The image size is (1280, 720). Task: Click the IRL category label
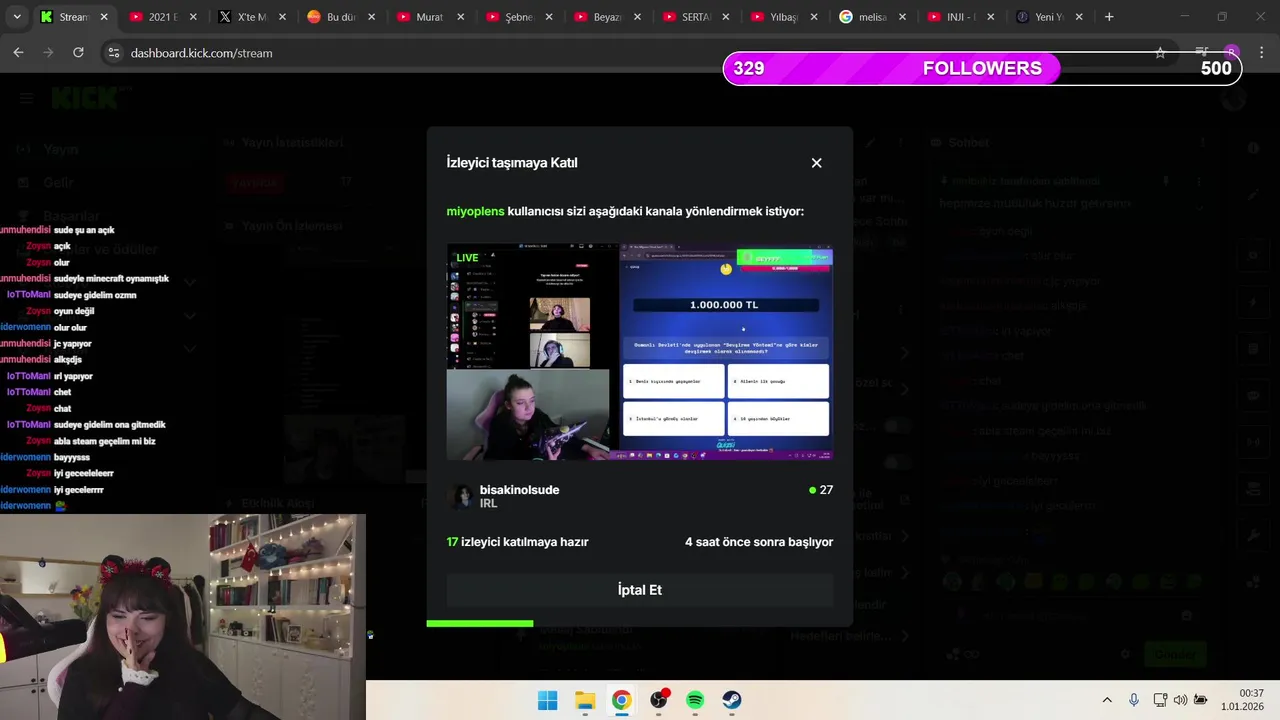coord(488,504)
